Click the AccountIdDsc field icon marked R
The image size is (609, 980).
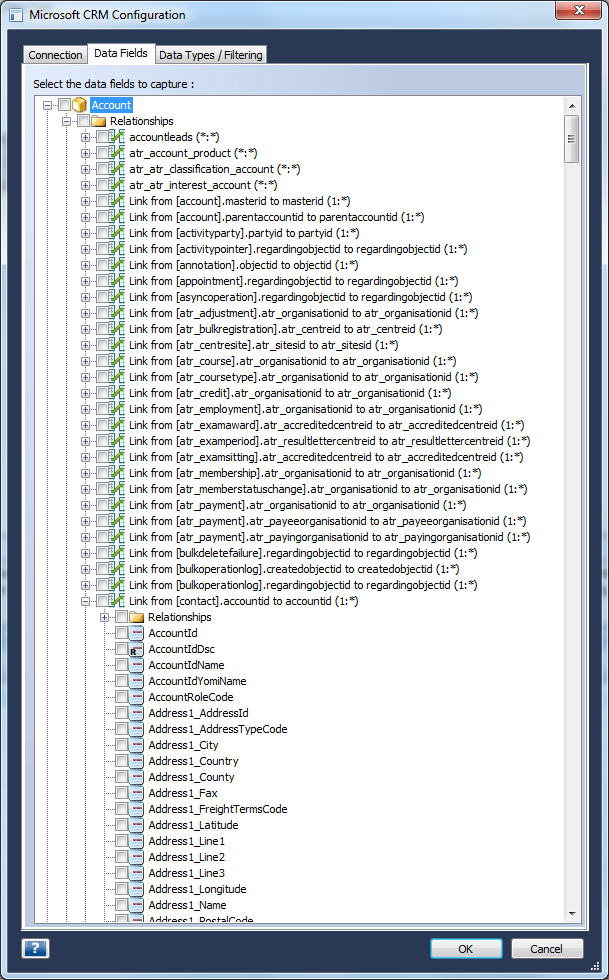click(137, 649)
